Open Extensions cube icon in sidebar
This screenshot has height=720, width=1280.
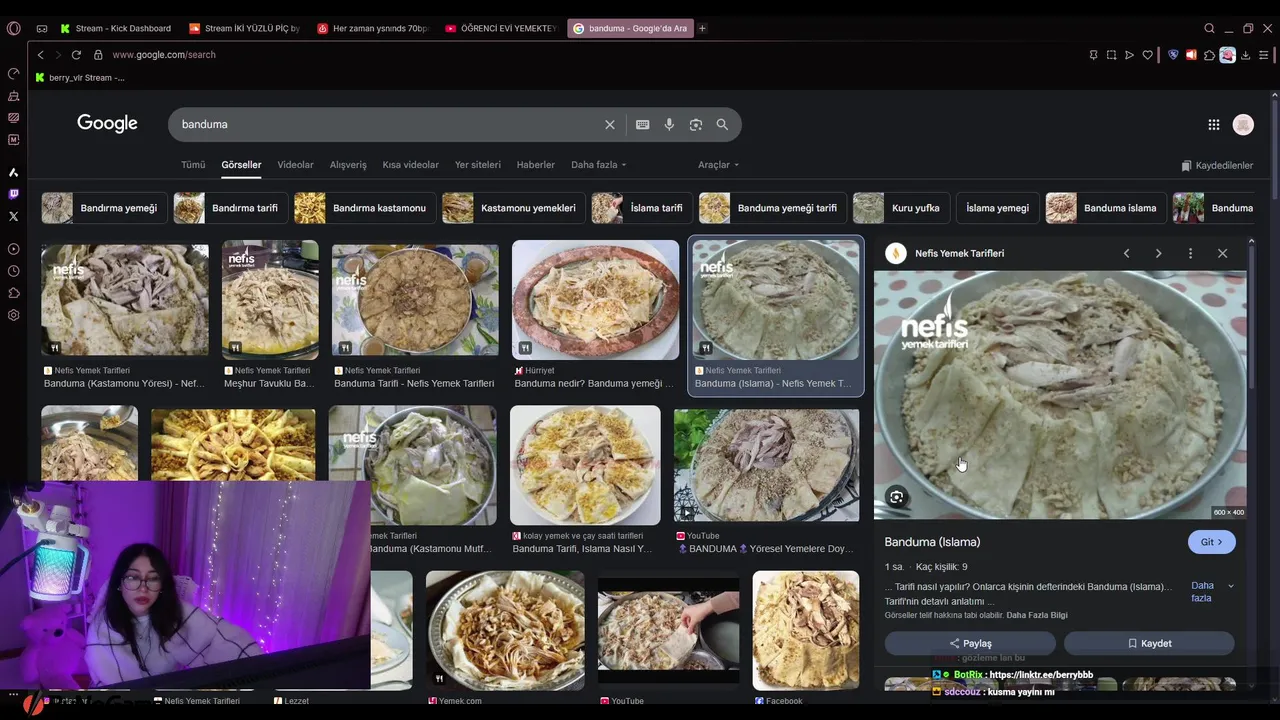(x=13, y=293)
